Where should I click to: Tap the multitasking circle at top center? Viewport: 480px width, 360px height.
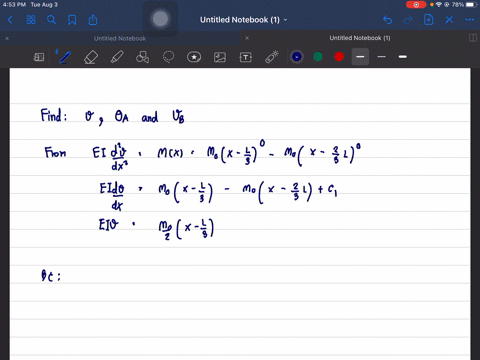160,19
